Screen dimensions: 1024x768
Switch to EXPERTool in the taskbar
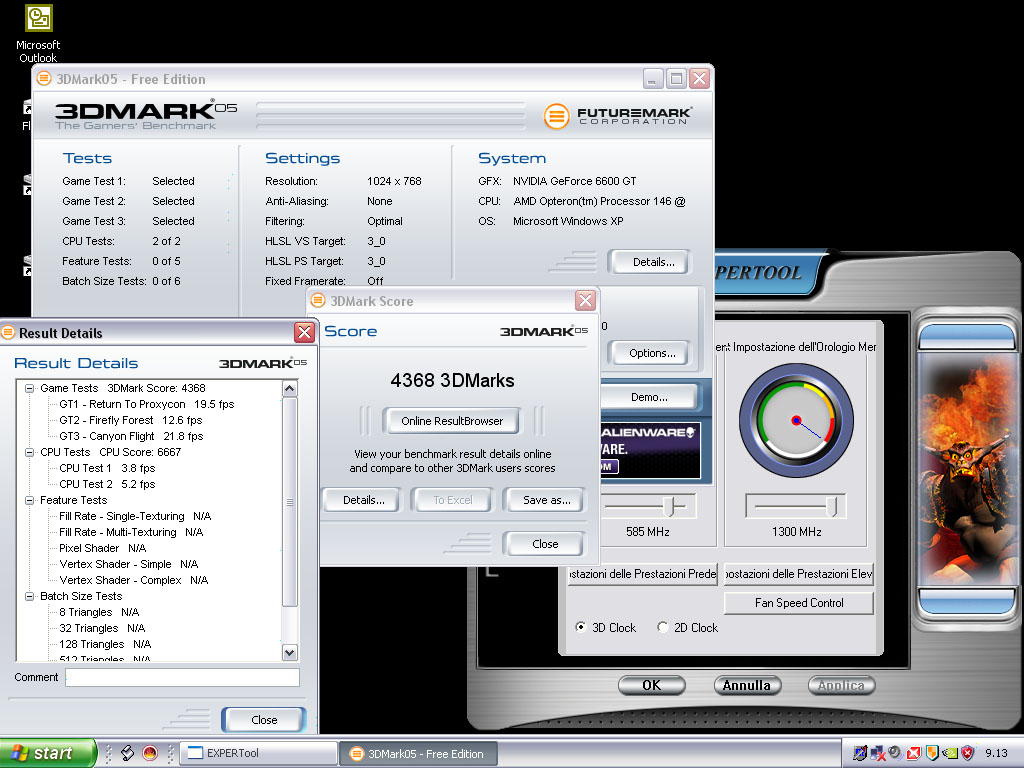click(257, 753)
